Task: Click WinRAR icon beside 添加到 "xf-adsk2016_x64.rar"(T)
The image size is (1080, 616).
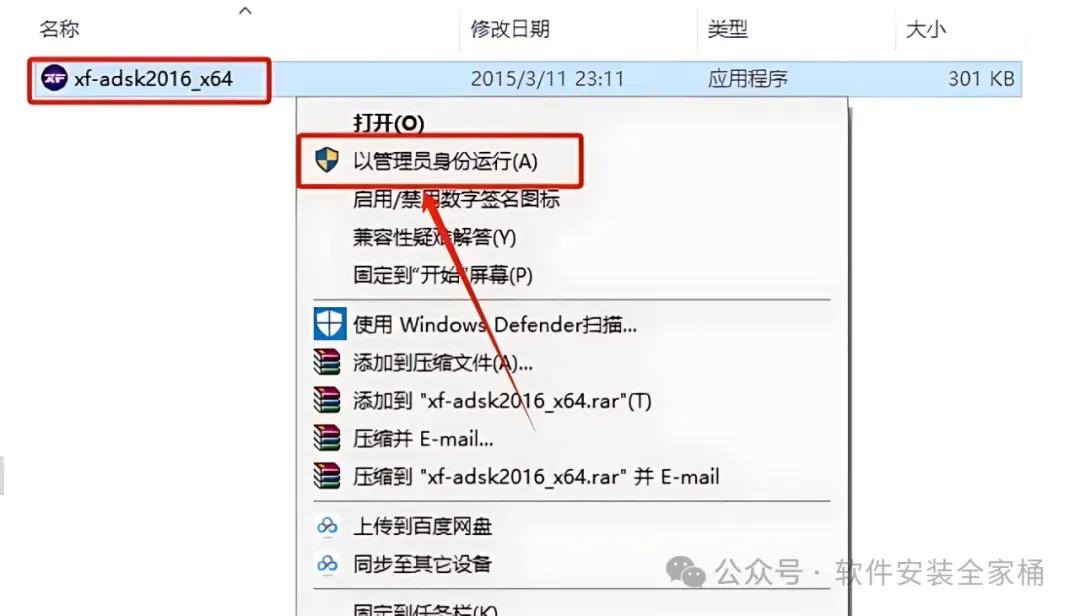Action: click(x=326, y=400)
